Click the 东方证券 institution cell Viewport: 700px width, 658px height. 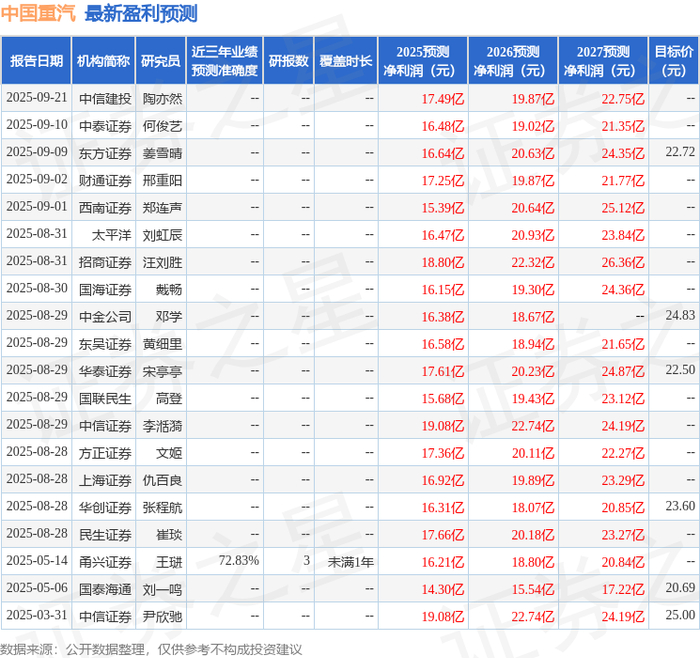click(x=105, y=154)
